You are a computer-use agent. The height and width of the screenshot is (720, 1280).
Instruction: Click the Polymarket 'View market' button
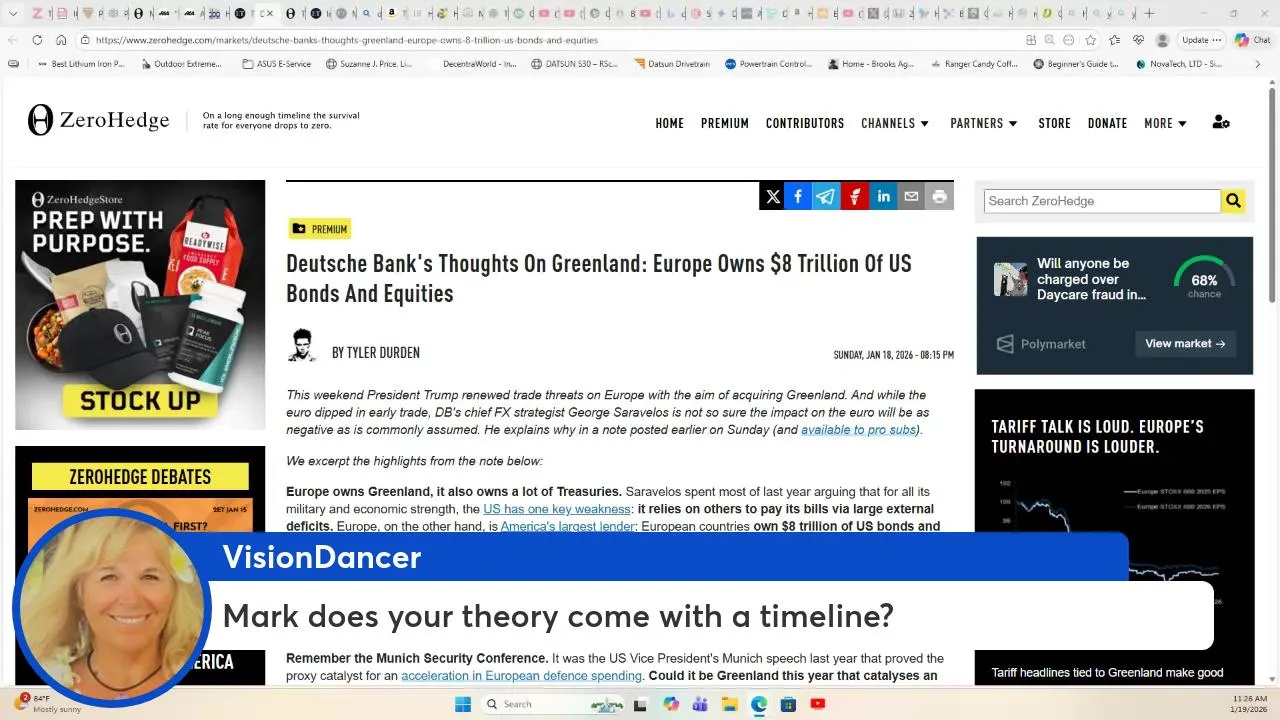point(1185,343)
